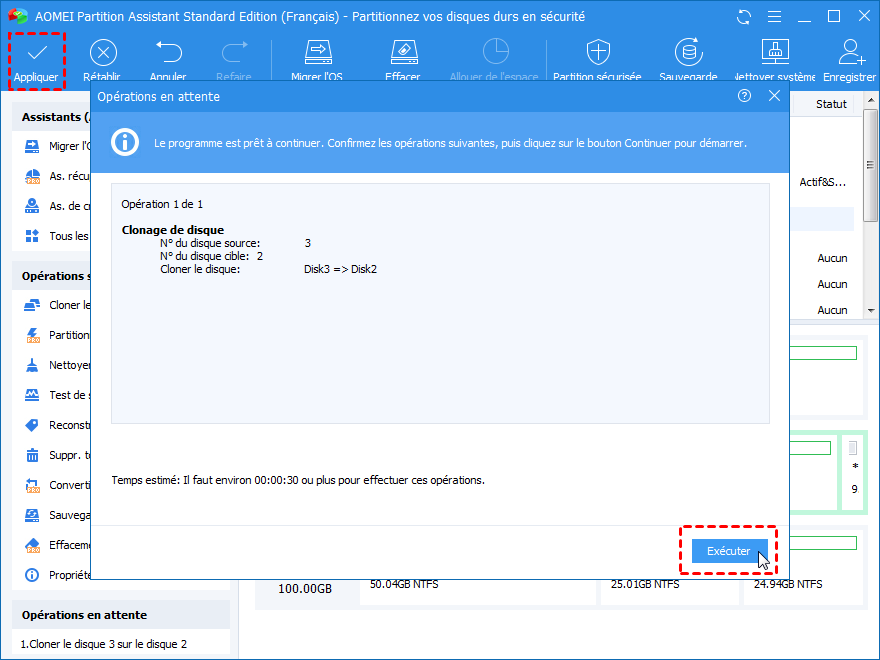Open the Partition sécurisée tool
Image resolution: width=880 pixels, height=660 pixels.
598,60
